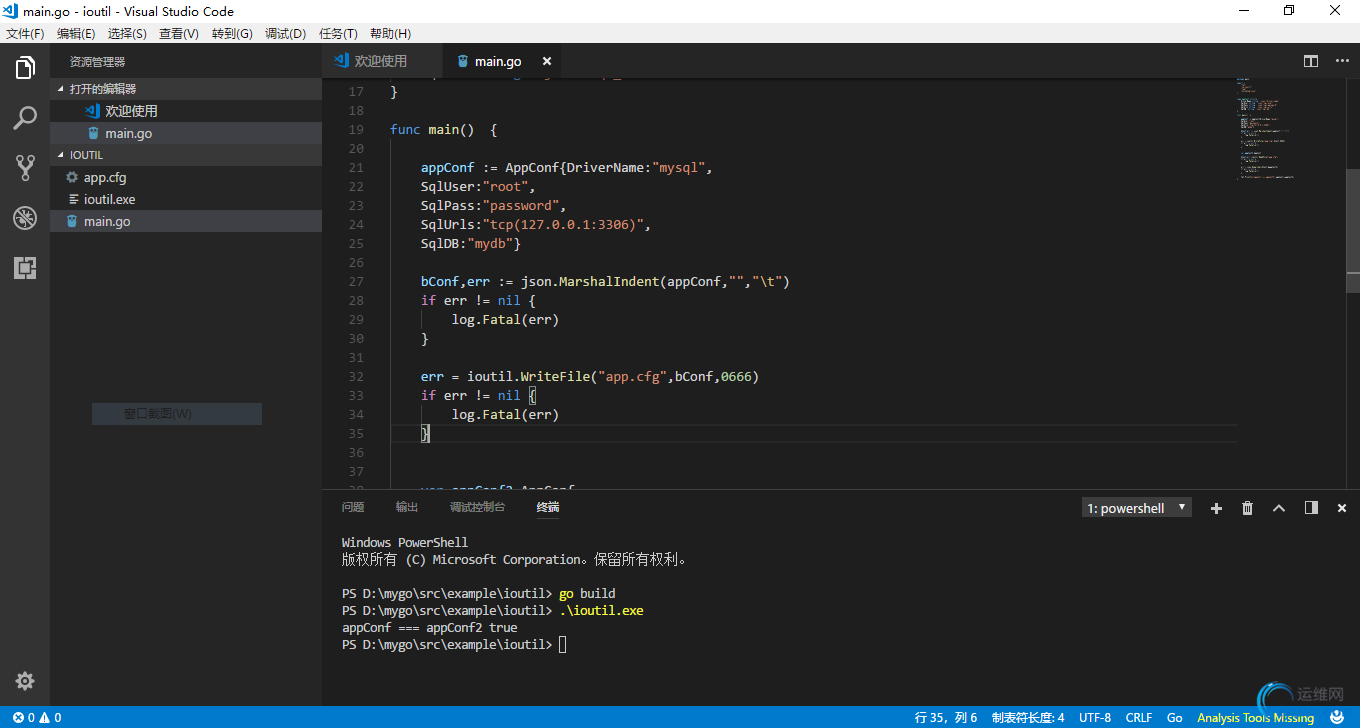Move panel position icon
Screen dimensions: 1360x728
(1311, 508)
